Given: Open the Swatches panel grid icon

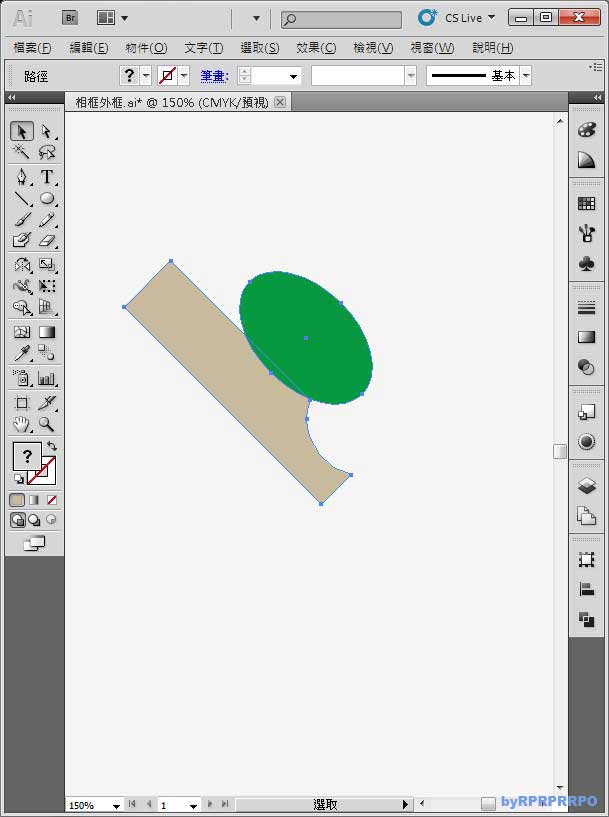Looking at the screenshot, I should tap(586, 203).
